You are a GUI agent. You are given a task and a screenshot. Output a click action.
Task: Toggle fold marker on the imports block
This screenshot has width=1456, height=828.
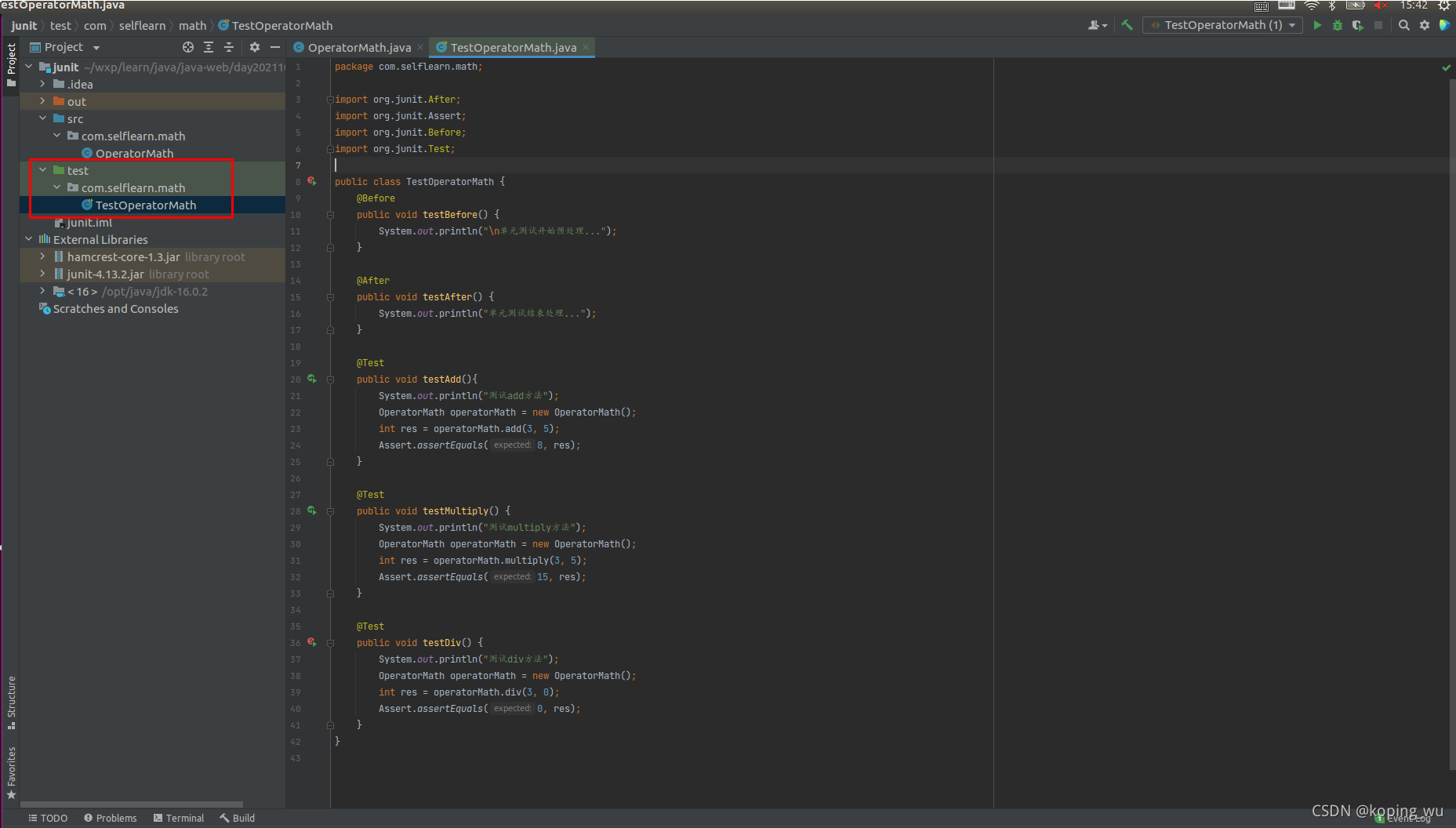(330, 100)
